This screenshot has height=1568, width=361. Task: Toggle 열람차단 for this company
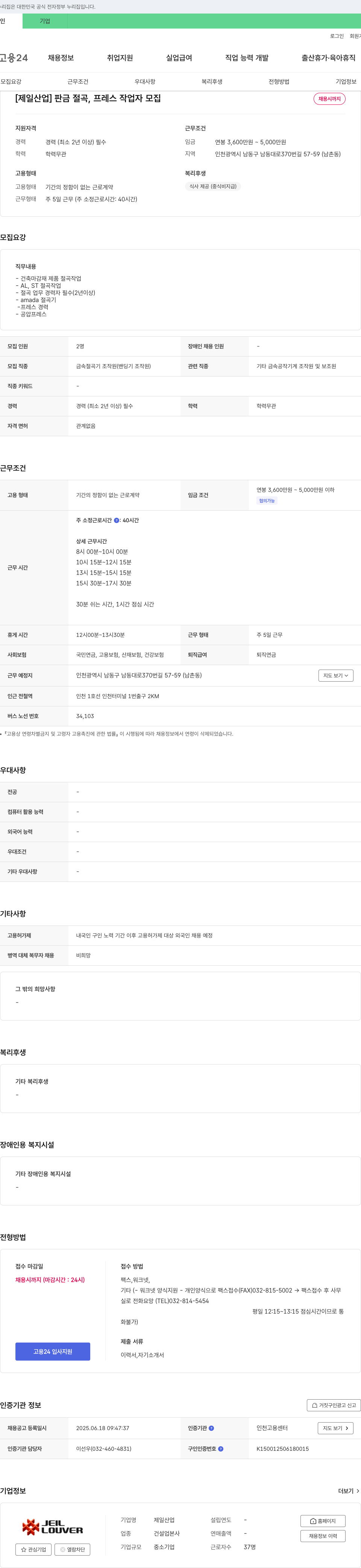point(73,1550)
